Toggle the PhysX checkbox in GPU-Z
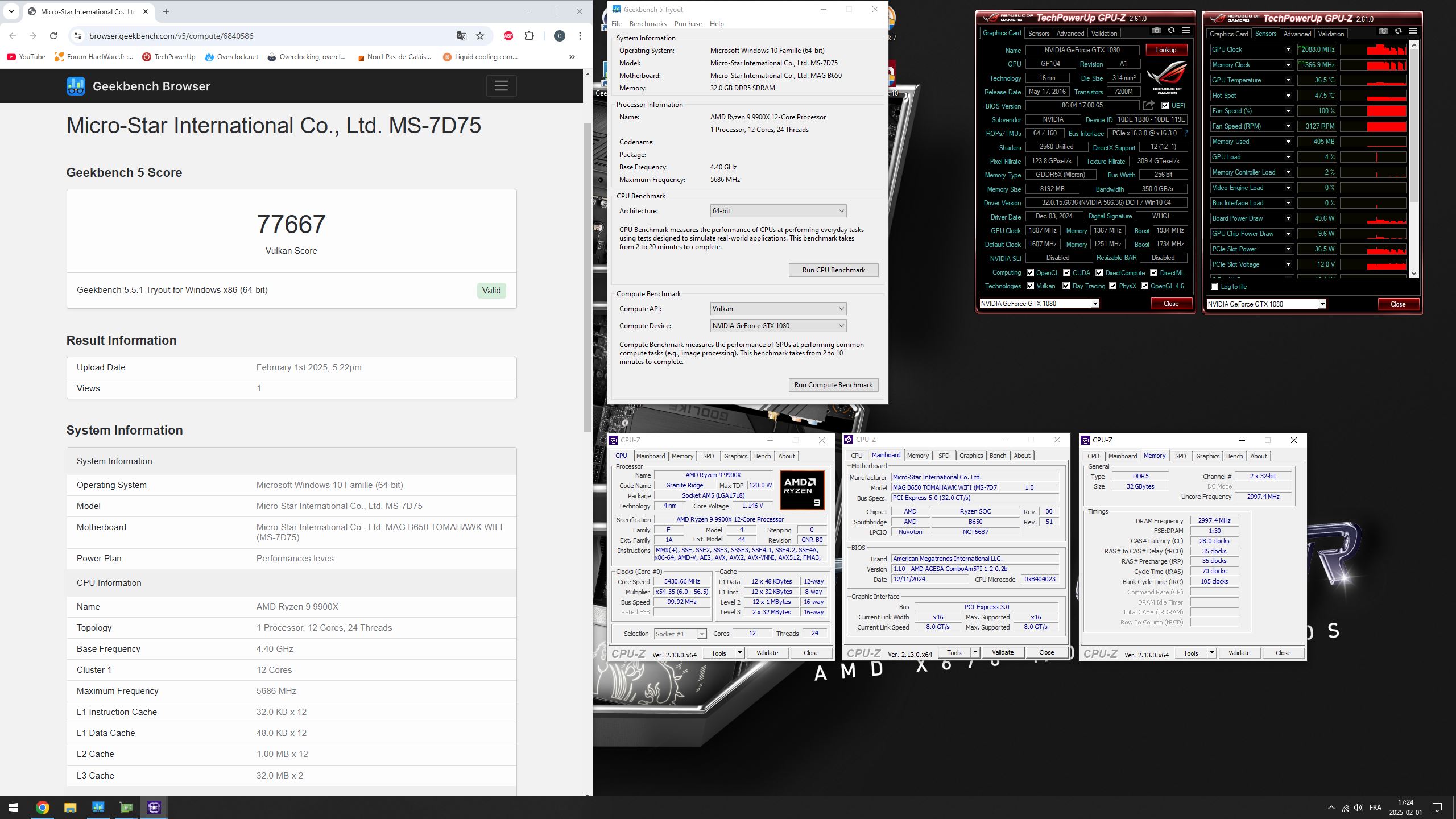This screenshot has height=819, width=1456. pyautogui.click(x=1113, y=286)
